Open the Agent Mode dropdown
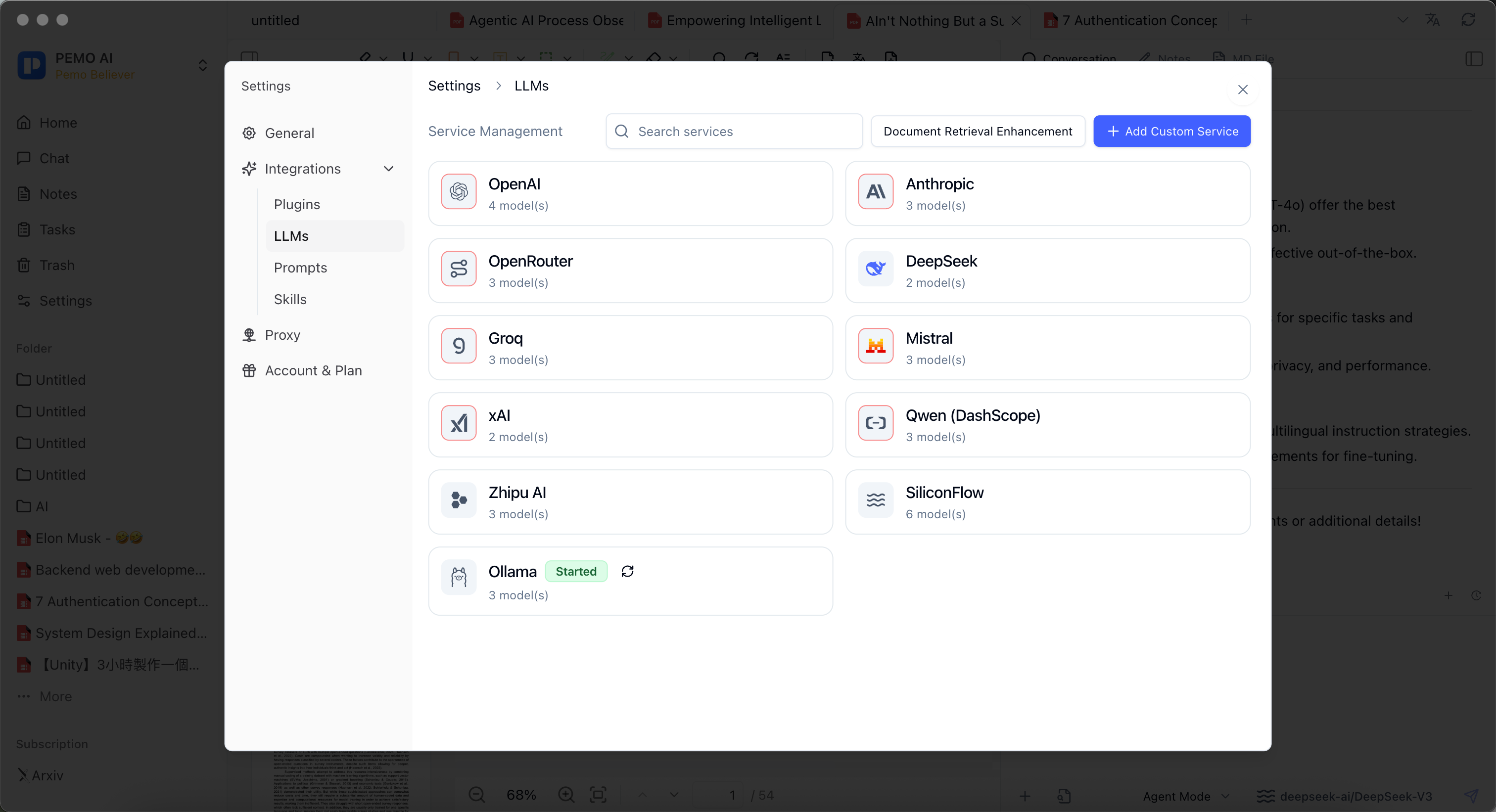The image size is (1496, 812). [1185, 796]
